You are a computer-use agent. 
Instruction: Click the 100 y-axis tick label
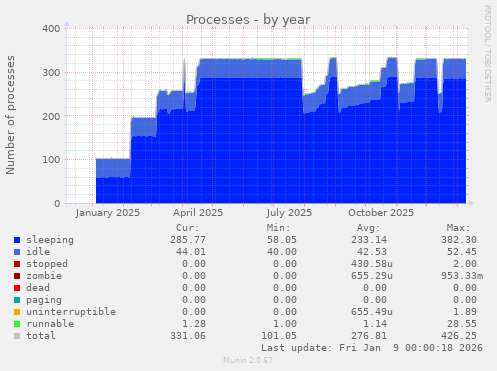point(51,160)
